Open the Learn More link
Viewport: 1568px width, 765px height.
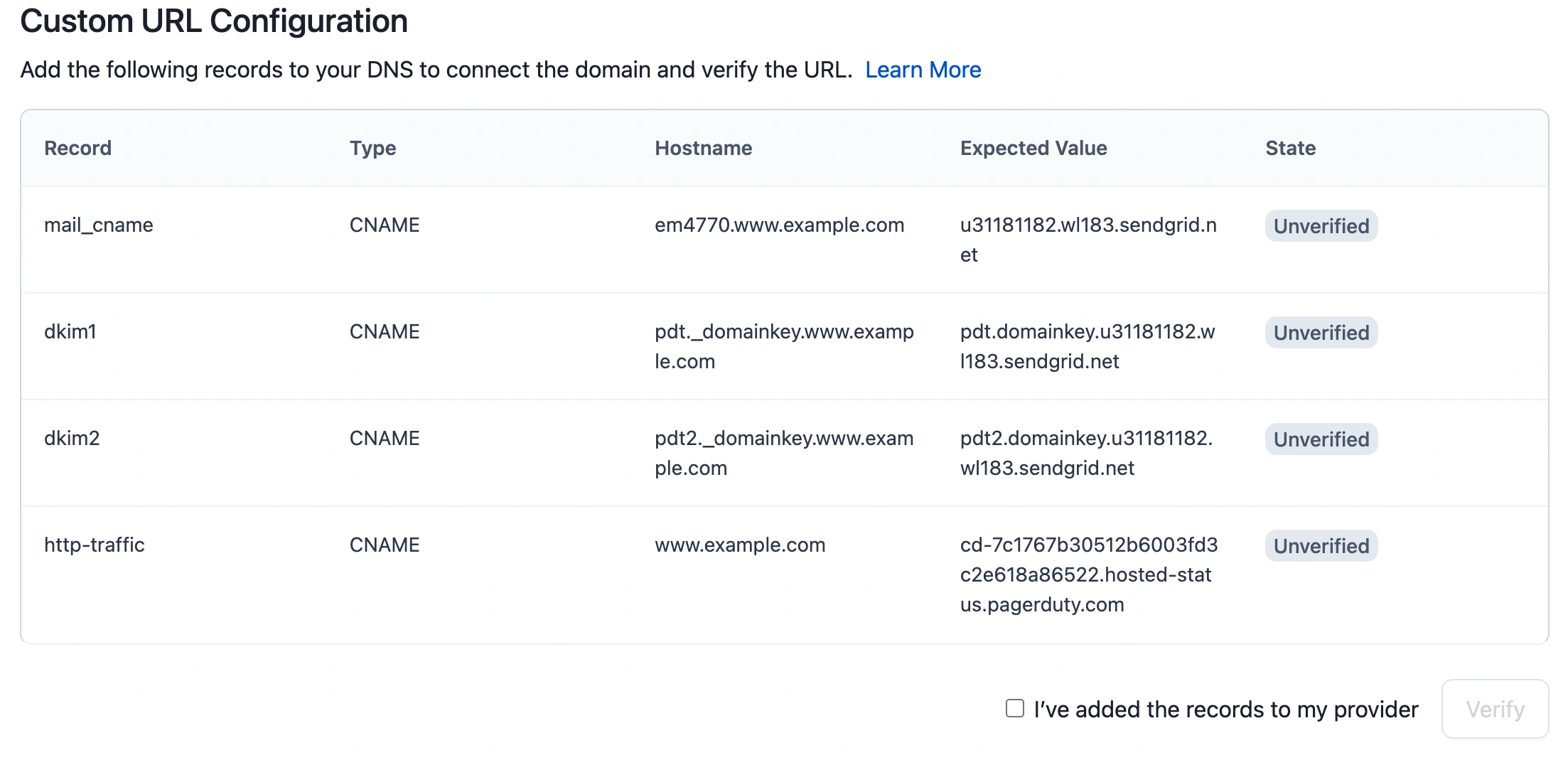point(923,70)
